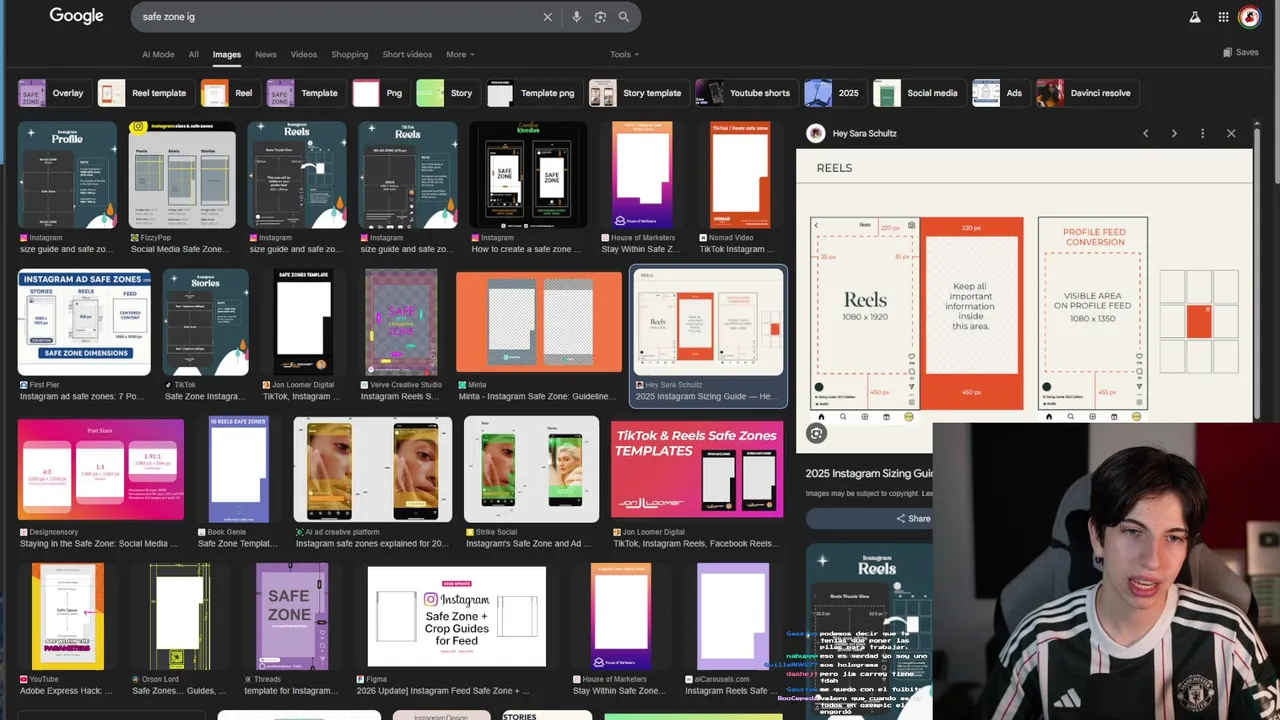Open aiCarousels Instagram Reels Safe thumbnail
The image size is (1280, 720).
pyautogui.click(x=733, y=616)
